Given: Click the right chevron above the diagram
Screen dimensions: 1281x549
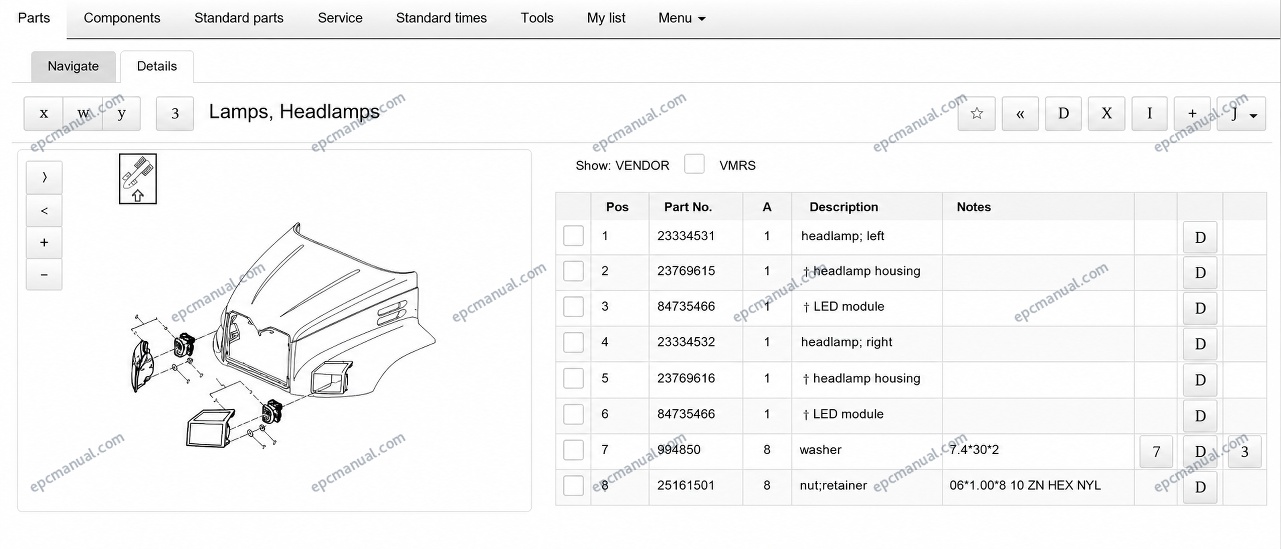Looking at the screenshot, I should (44, 178).
